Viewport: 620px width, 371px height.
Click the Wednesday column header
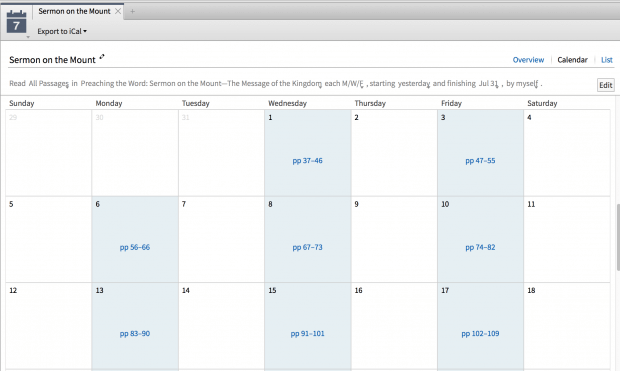pyautogui.click(x=287, y=103)
